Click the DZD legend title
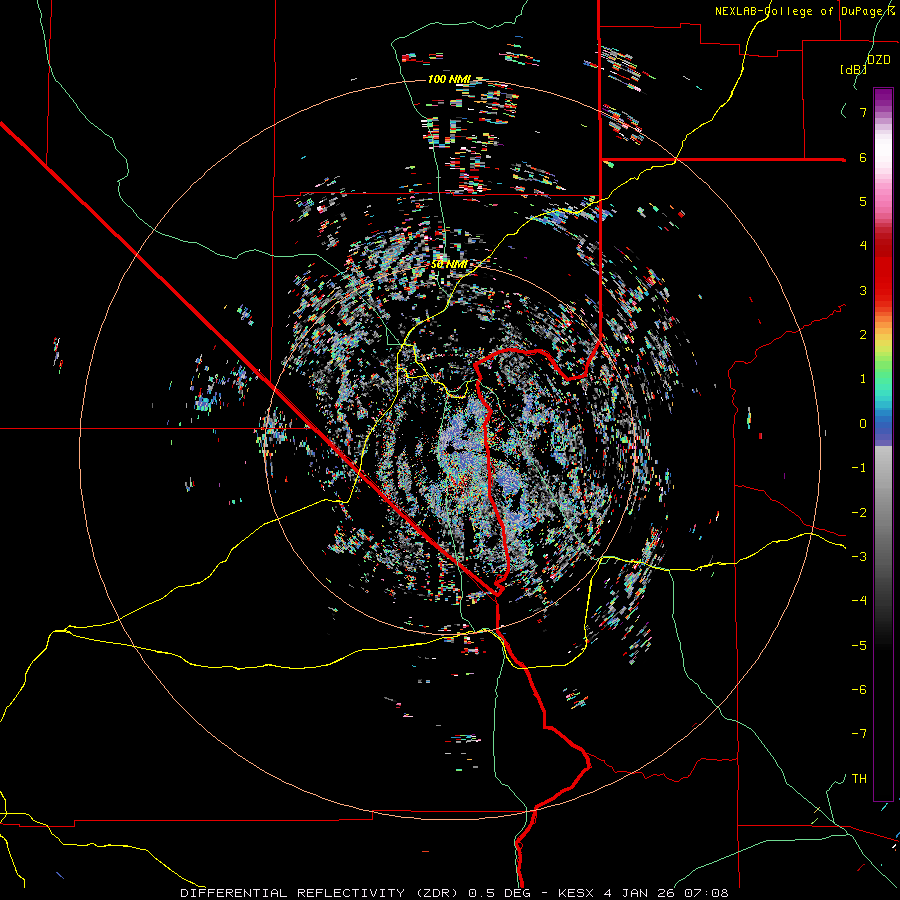 pyautogui.click(x=879, y=60)
